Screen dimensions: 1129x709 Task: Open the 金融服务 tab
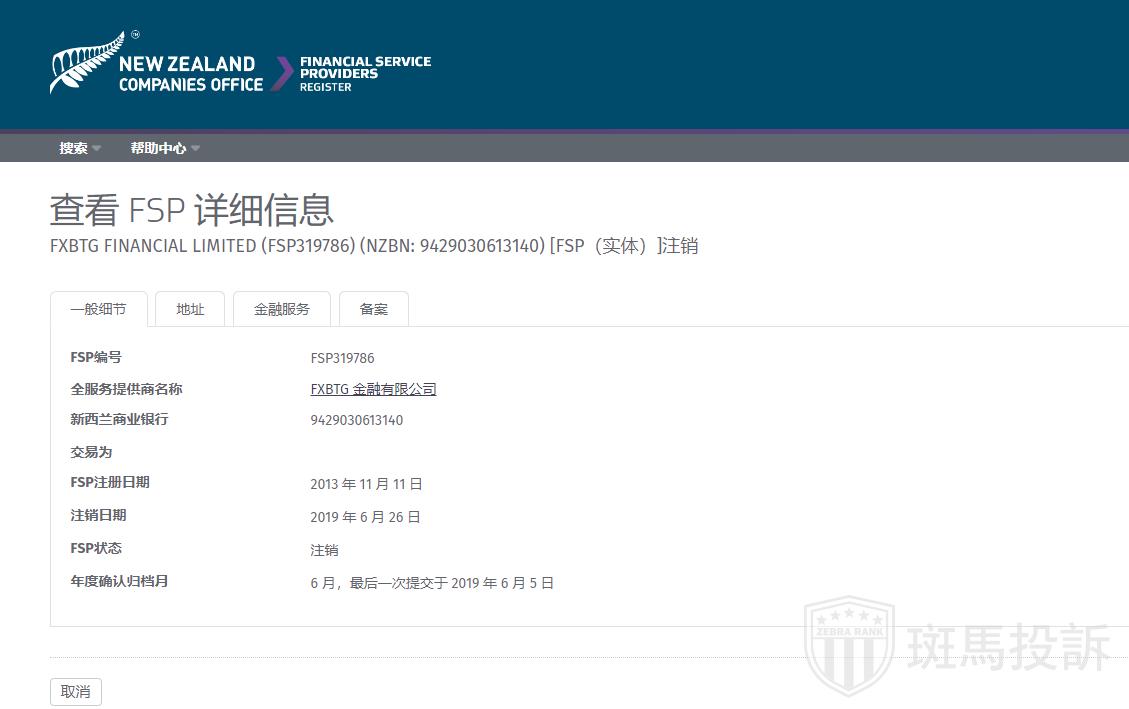pyautogui.click(x=282, y=310)
